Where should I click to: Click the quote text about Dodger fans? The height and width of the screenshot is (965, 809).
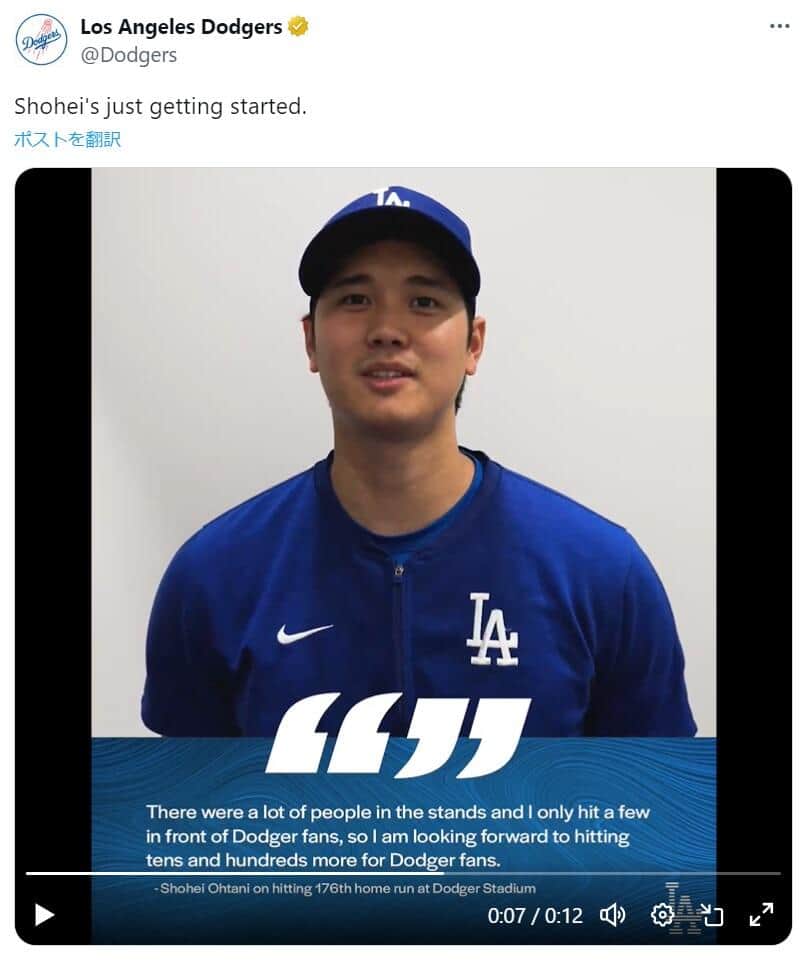pos(398,836)
